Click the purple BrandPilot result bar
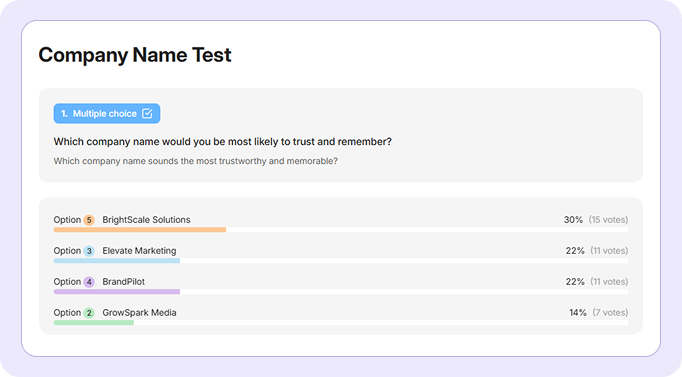The image size is (682, 377). coord(117,291)
